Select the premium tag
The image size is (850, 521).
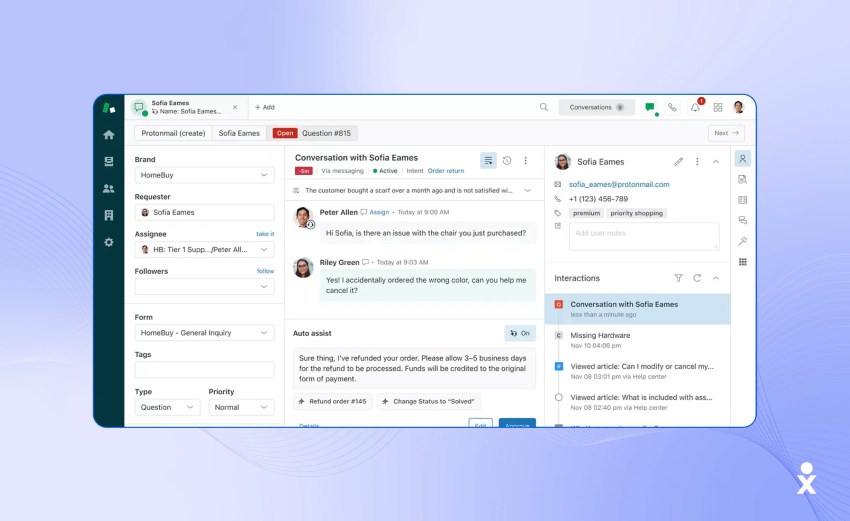tap(586, 214)
